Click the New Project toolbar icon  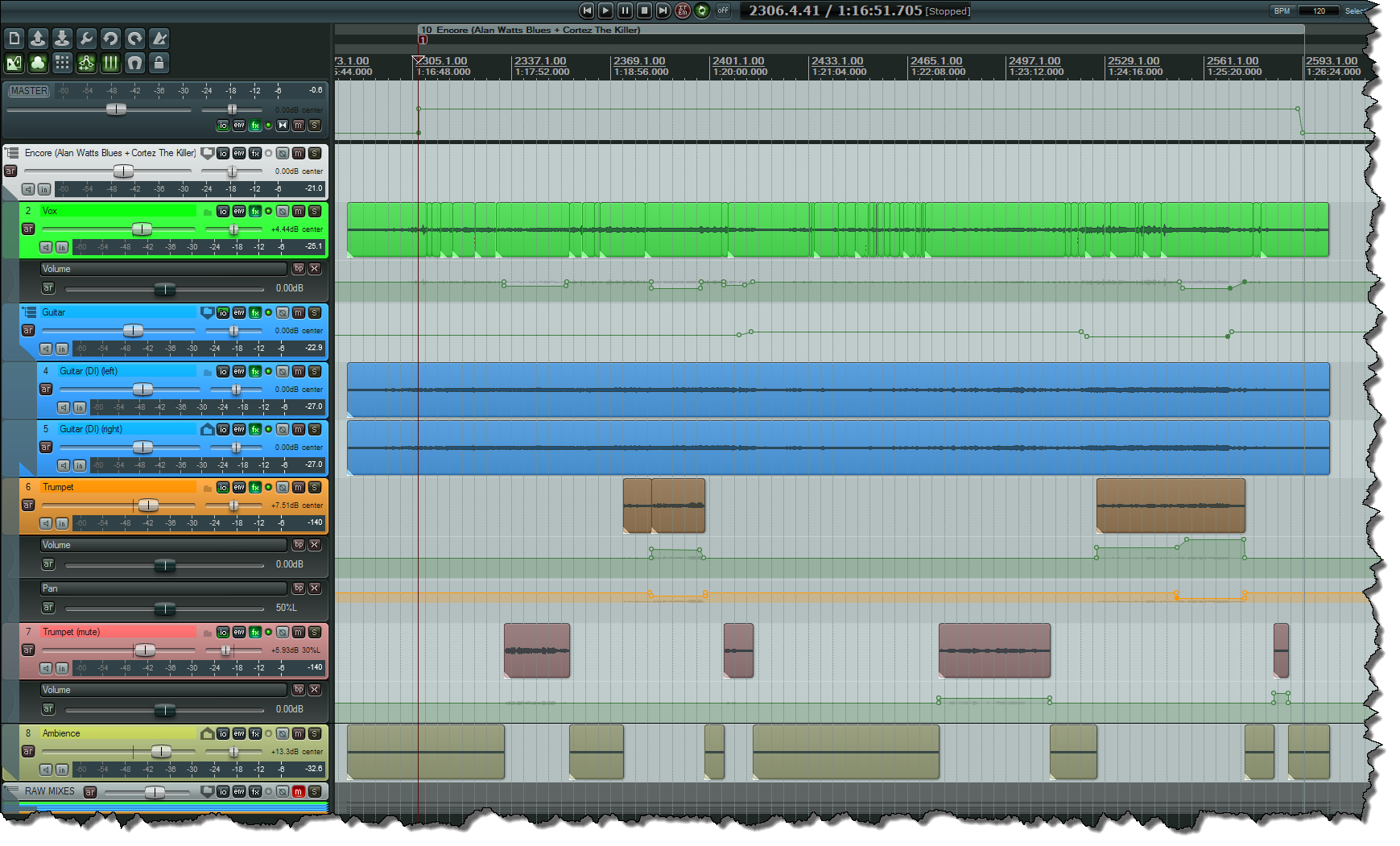point(14,38)
